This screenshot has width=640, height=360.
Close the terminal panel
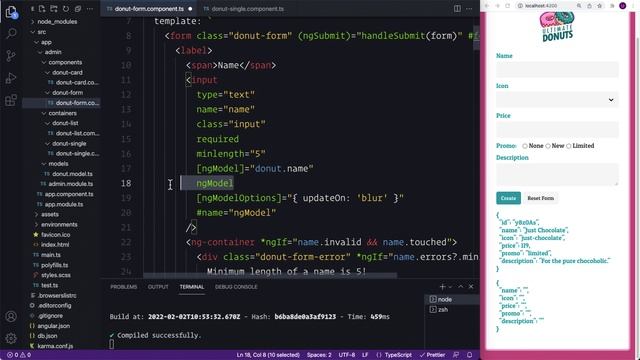point(471,287)
